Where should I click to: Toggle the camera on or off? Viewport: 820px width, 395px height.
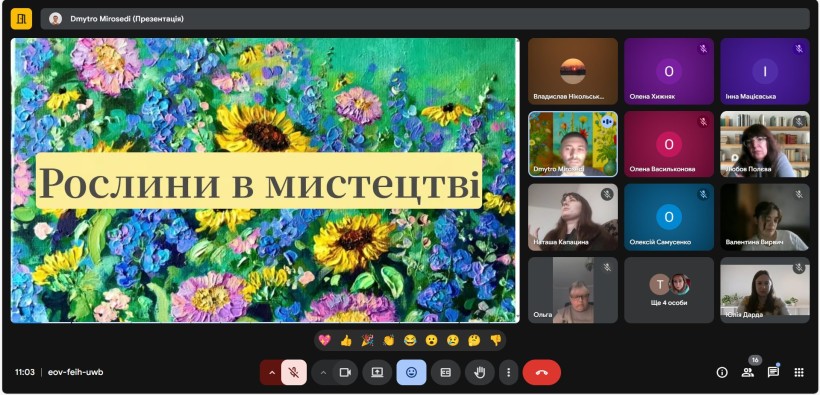[x=345, y=373]
